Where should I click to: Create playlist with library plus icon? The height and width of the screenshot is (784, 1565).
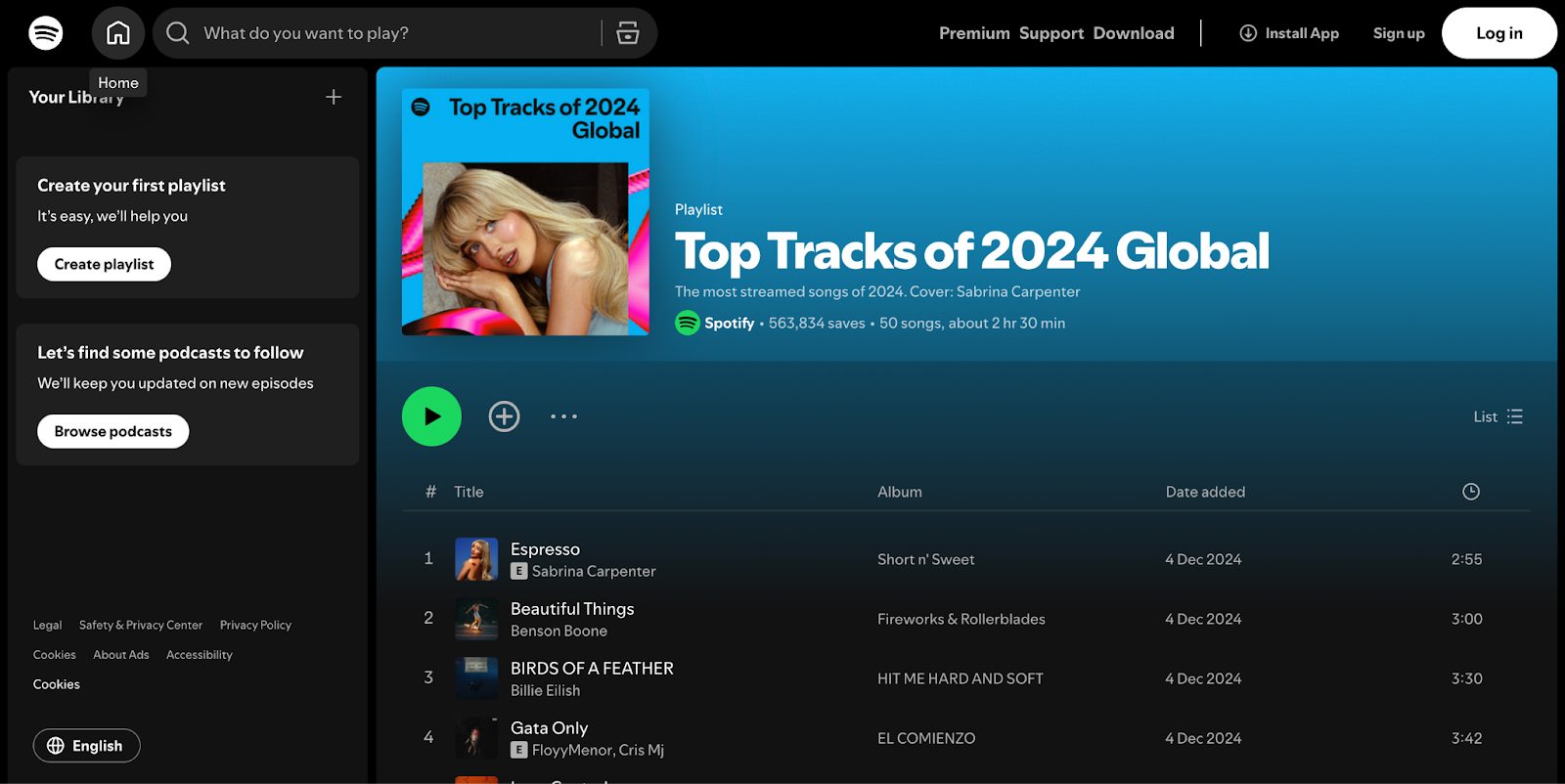tap(334, 97)
